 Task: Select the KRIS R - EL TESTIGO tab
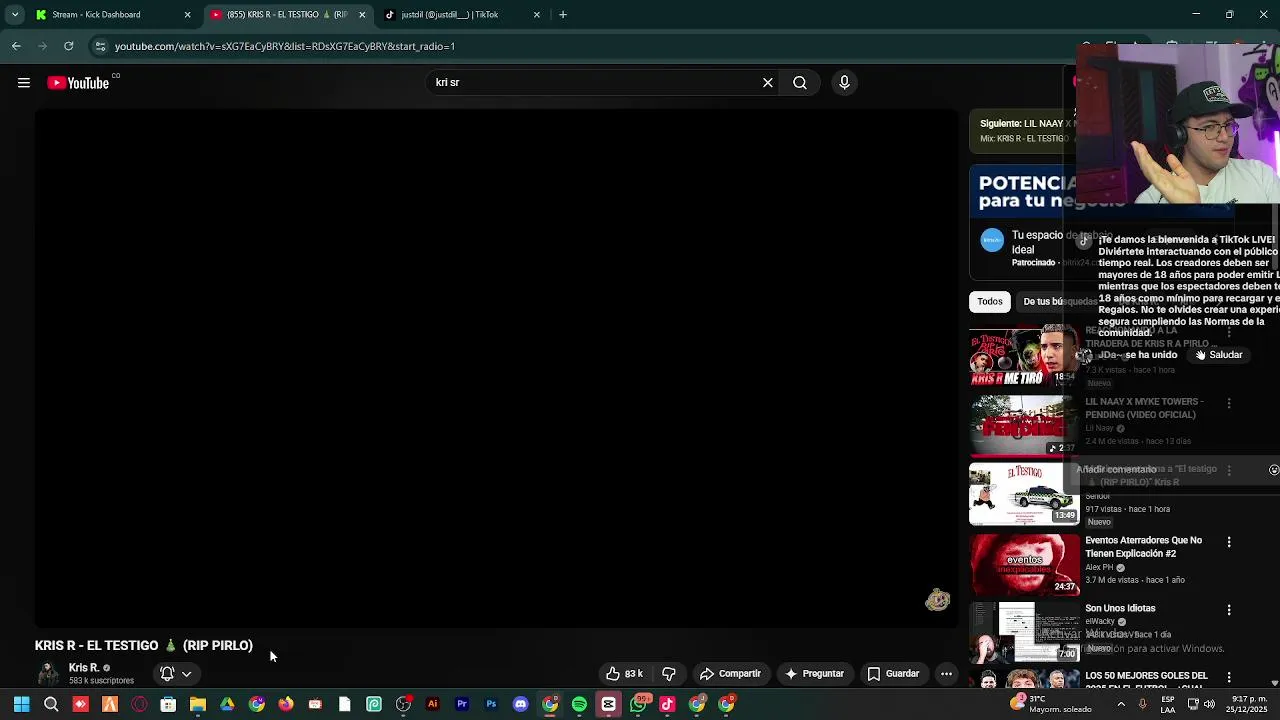[287, 15]
